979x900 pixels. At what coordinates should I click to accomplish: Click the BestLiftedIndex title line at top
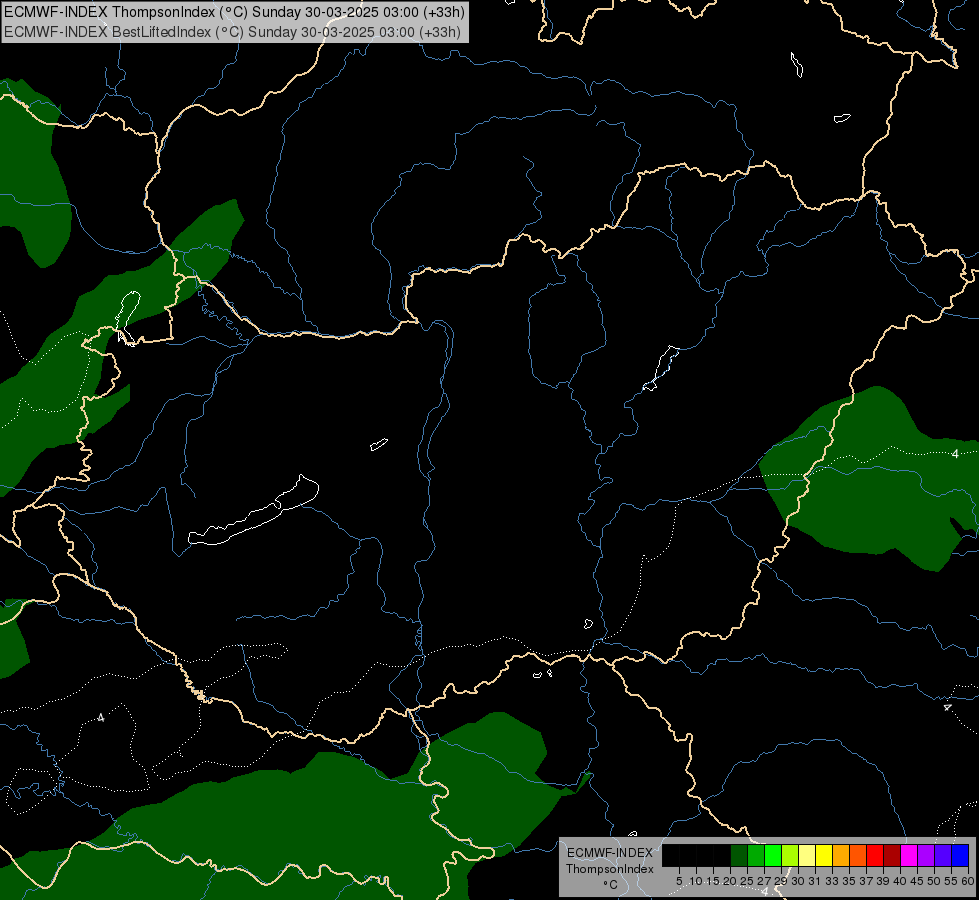point(232,32)
